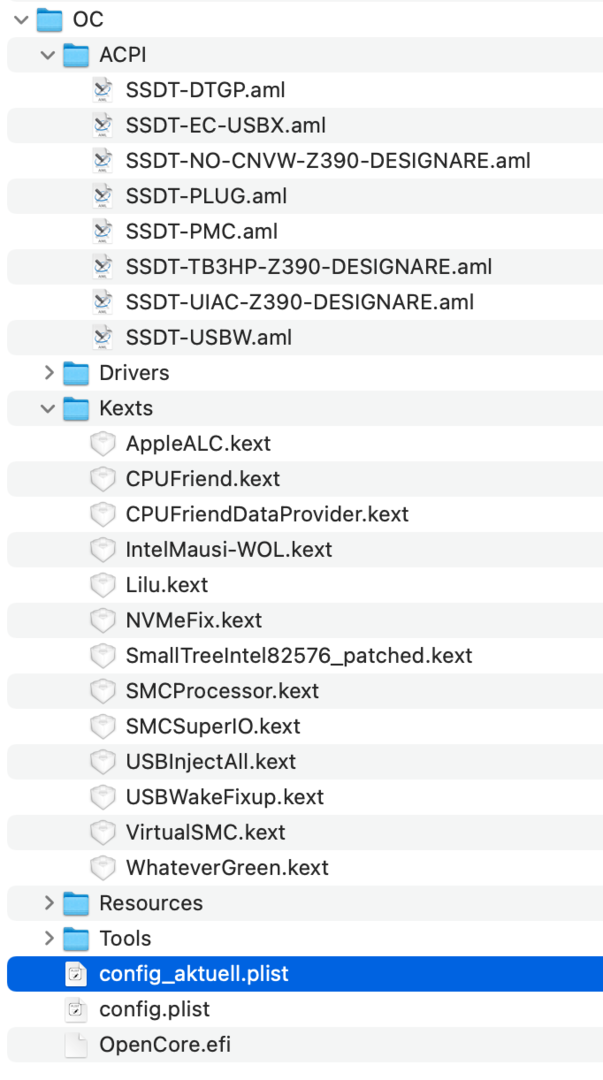Screen dimensions: 603x1080
Task: Click the AML icon beside SSDT-DTGP.aml
Action: tap(102, 90)
